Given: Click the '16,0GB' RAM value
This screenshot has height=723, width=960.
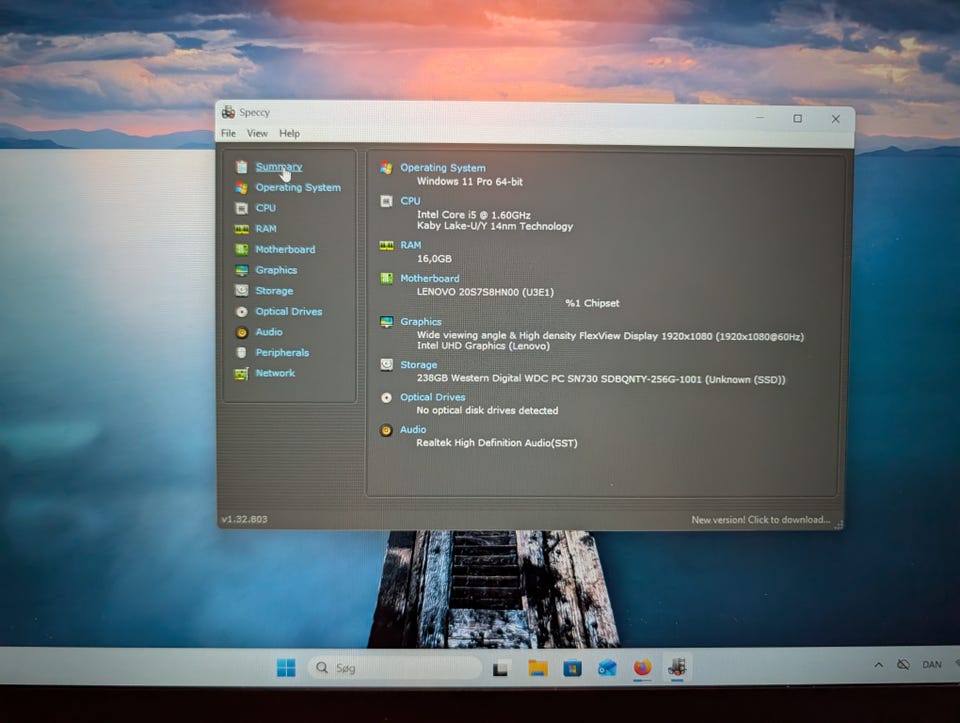Looking at the screenshot, I should pos(434,259).
